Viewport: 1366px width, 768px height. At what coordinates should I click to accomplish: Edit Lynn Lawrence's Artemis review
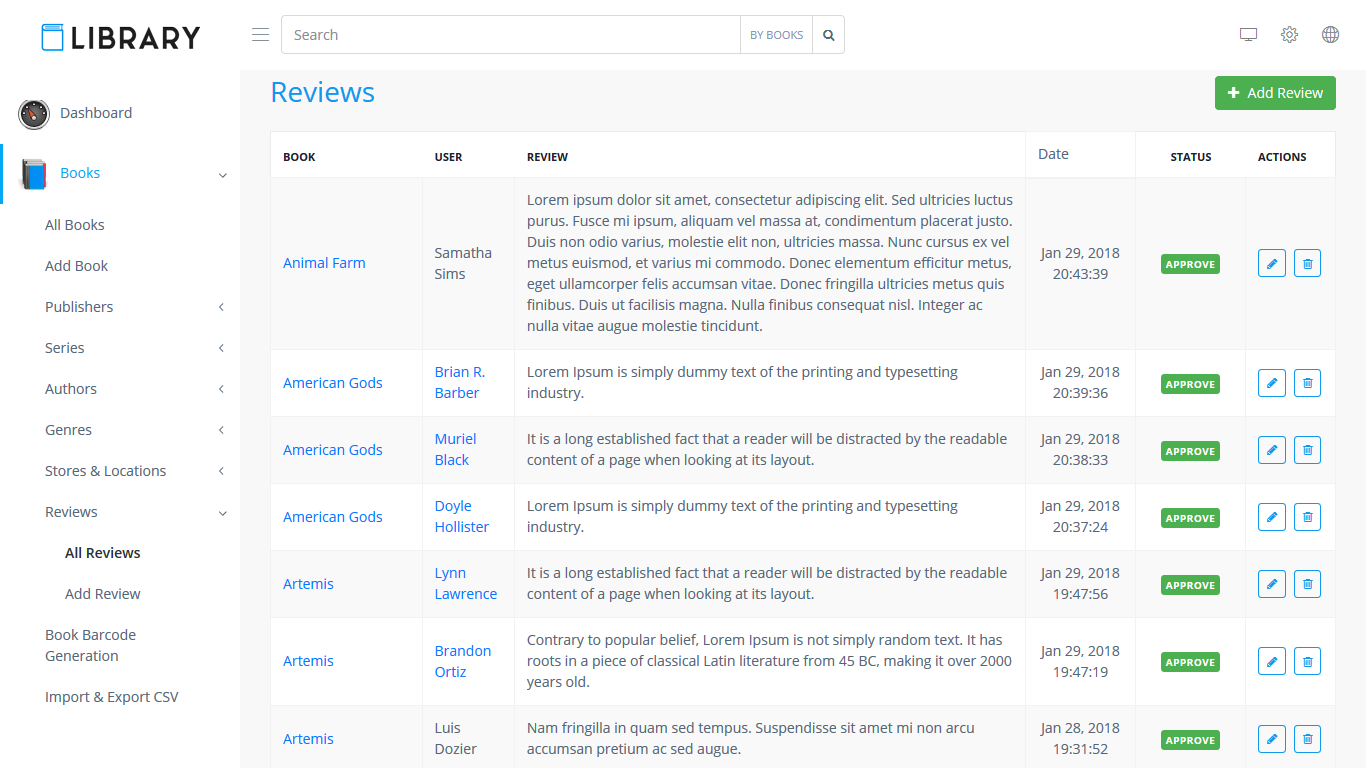(1271, 584)
